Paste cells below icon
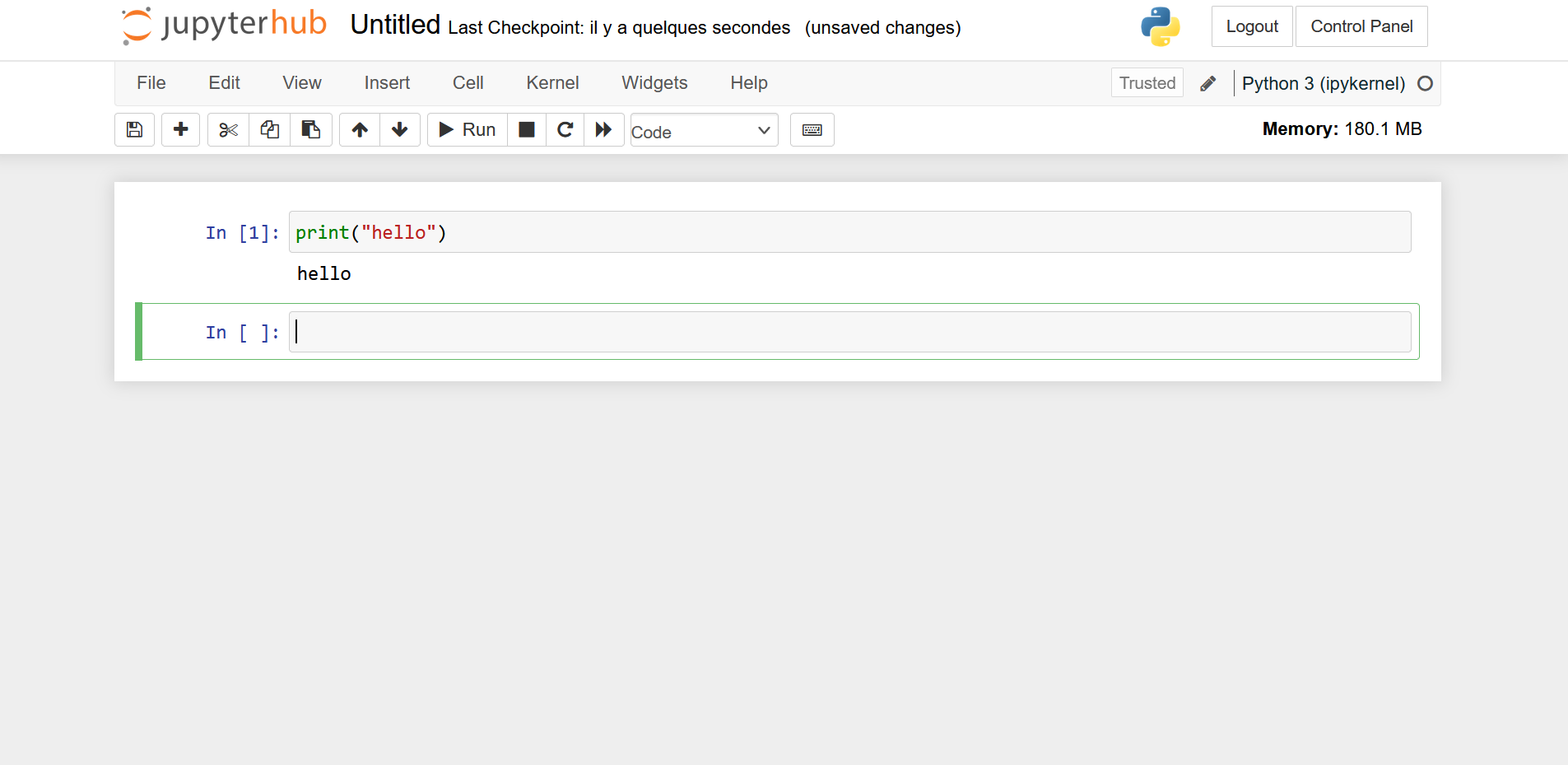 [311, 130]
